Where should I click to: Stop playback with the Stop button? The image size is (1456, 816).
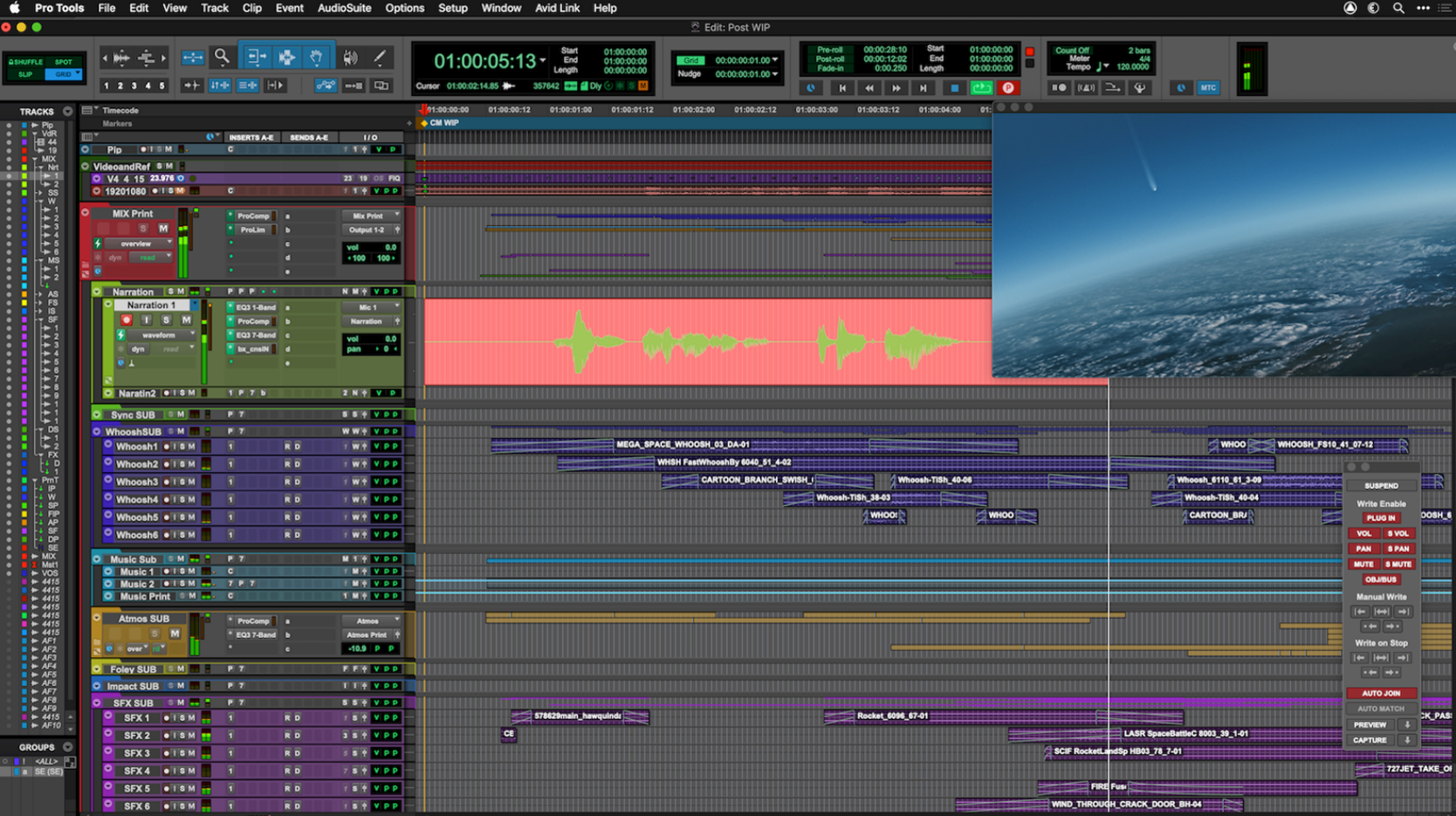[954, 88]
